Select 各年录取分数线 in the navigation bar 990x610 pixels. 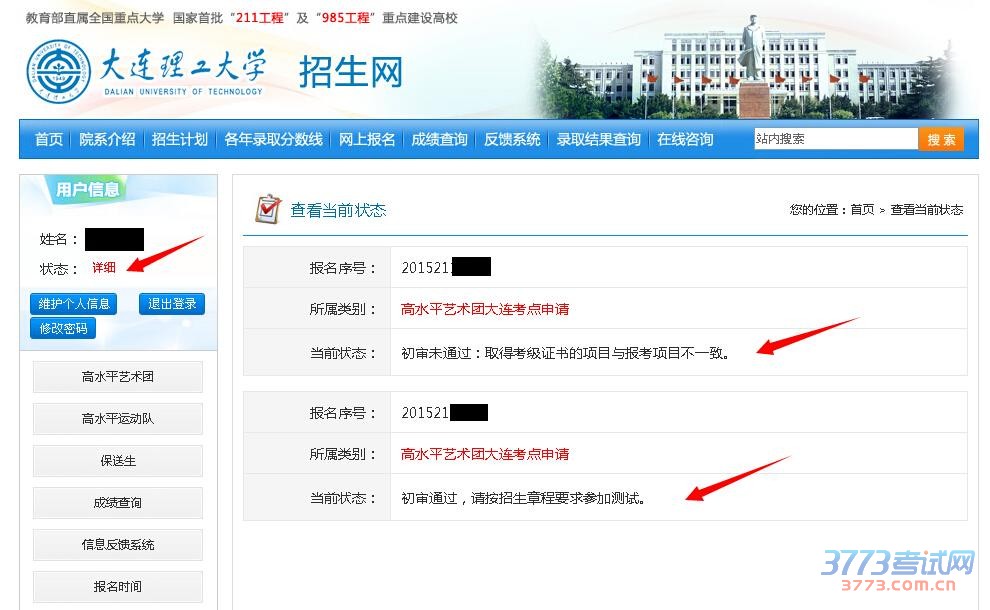273,140
